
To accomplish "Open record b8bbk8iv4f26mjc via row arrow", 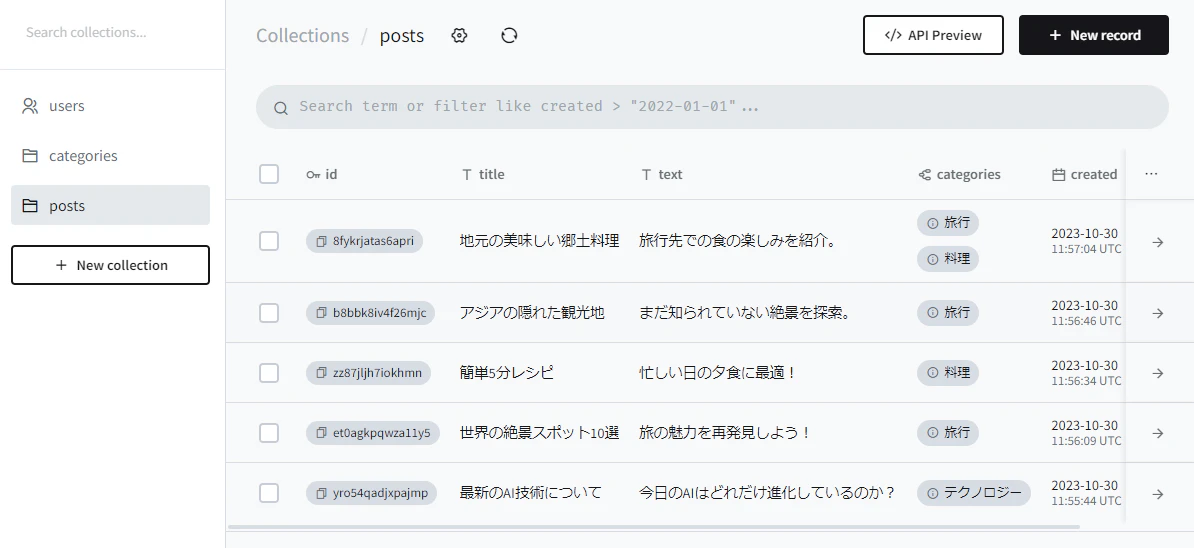I will (1157, 313).
